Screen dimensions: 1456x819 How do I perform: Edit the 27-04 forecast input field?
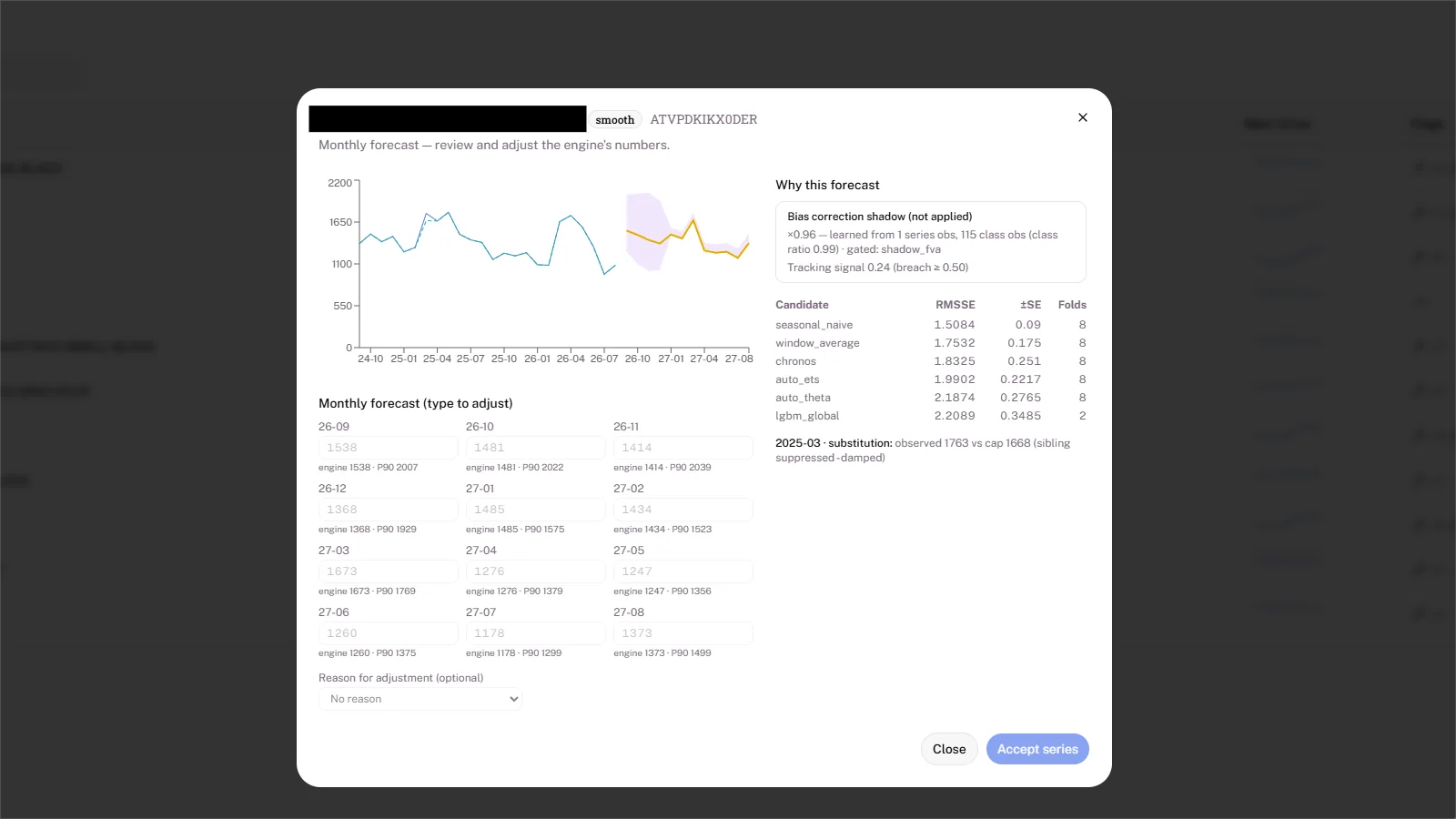coord(536,571)
